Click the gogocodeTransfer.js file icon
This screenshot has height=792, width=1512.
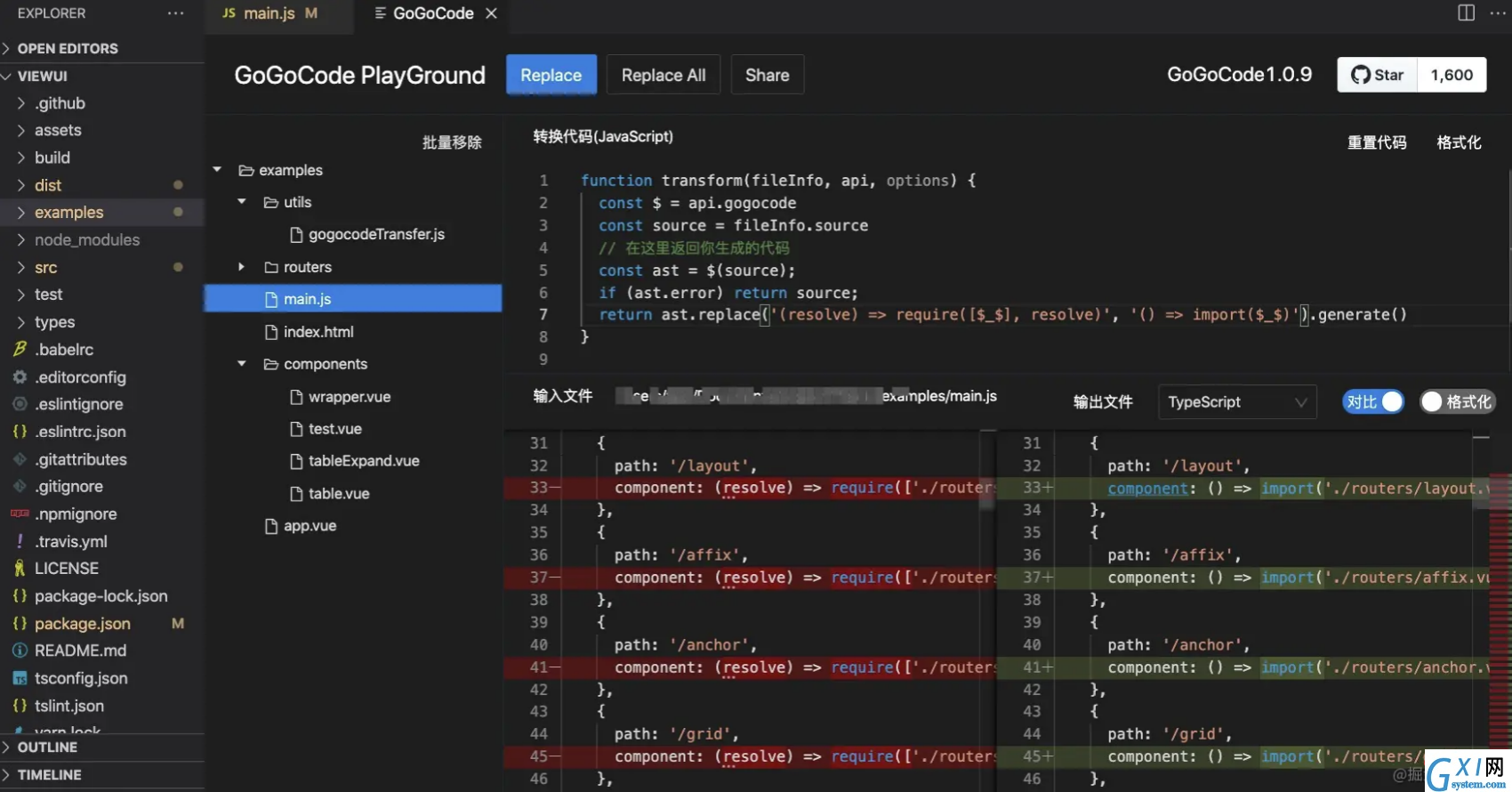tap(297, 235)
